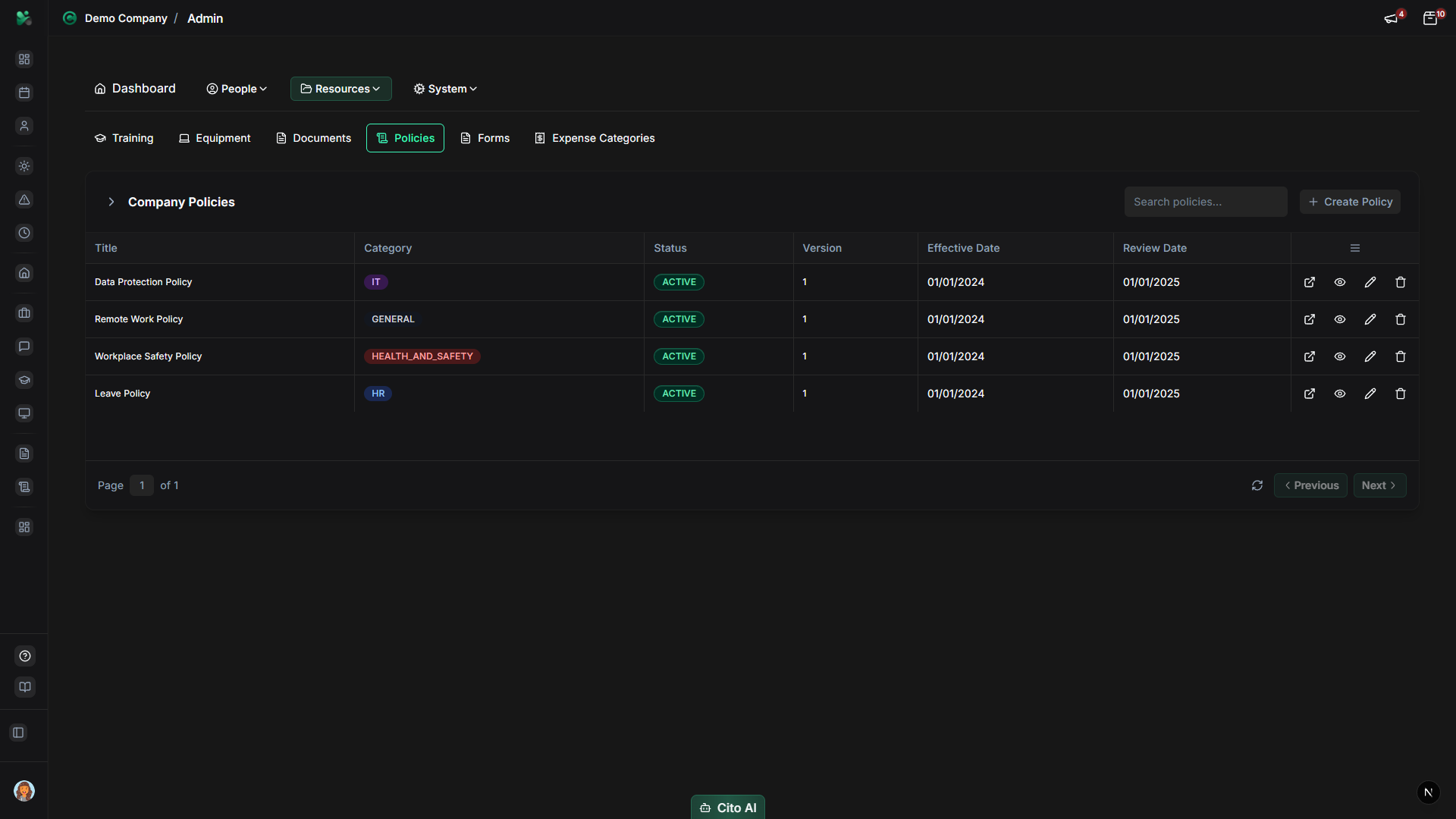Open the System dropdown menu
This screenshot has width=1456, height=819.
(445, 89)
